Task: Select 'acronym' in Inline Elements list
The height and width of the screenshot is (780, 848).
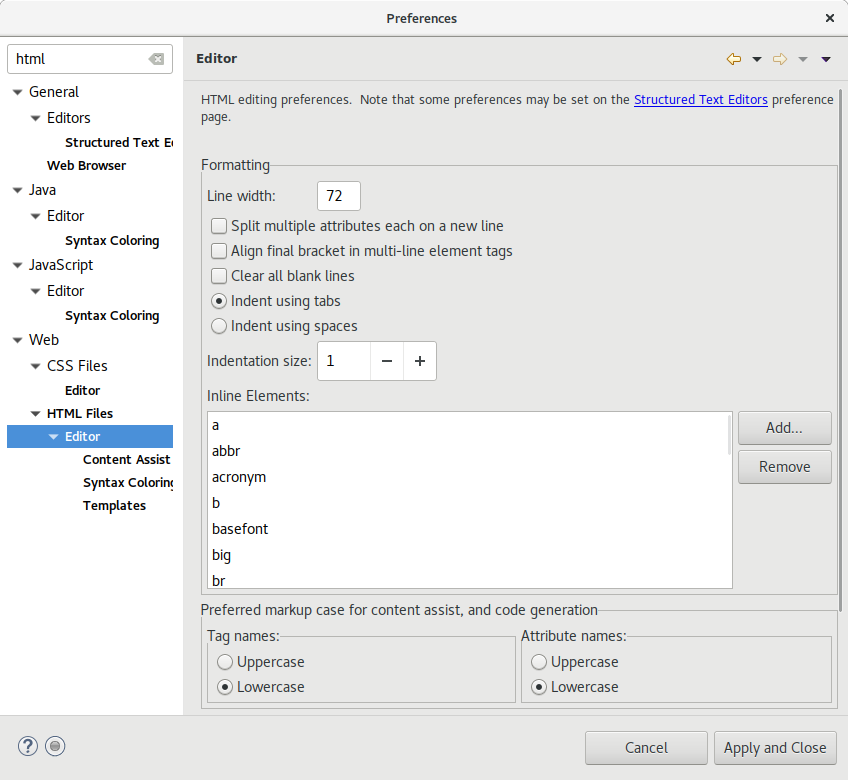Action: point(469,477)
